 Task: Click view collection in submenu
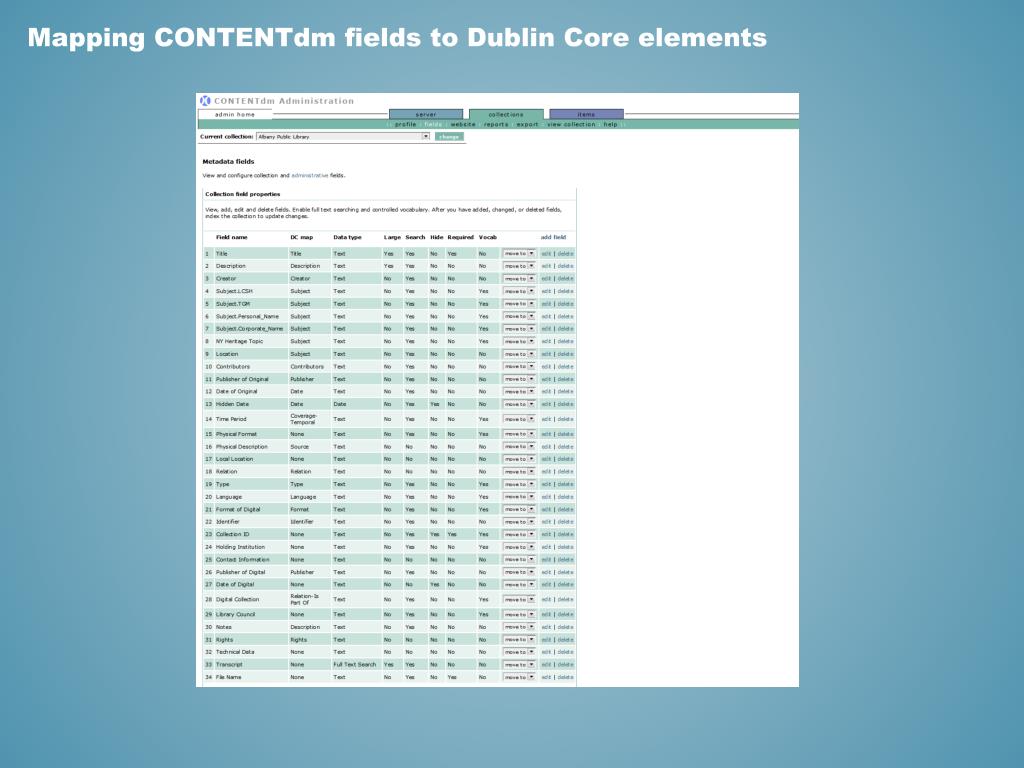pyautogui.click(x=571, y=124)
